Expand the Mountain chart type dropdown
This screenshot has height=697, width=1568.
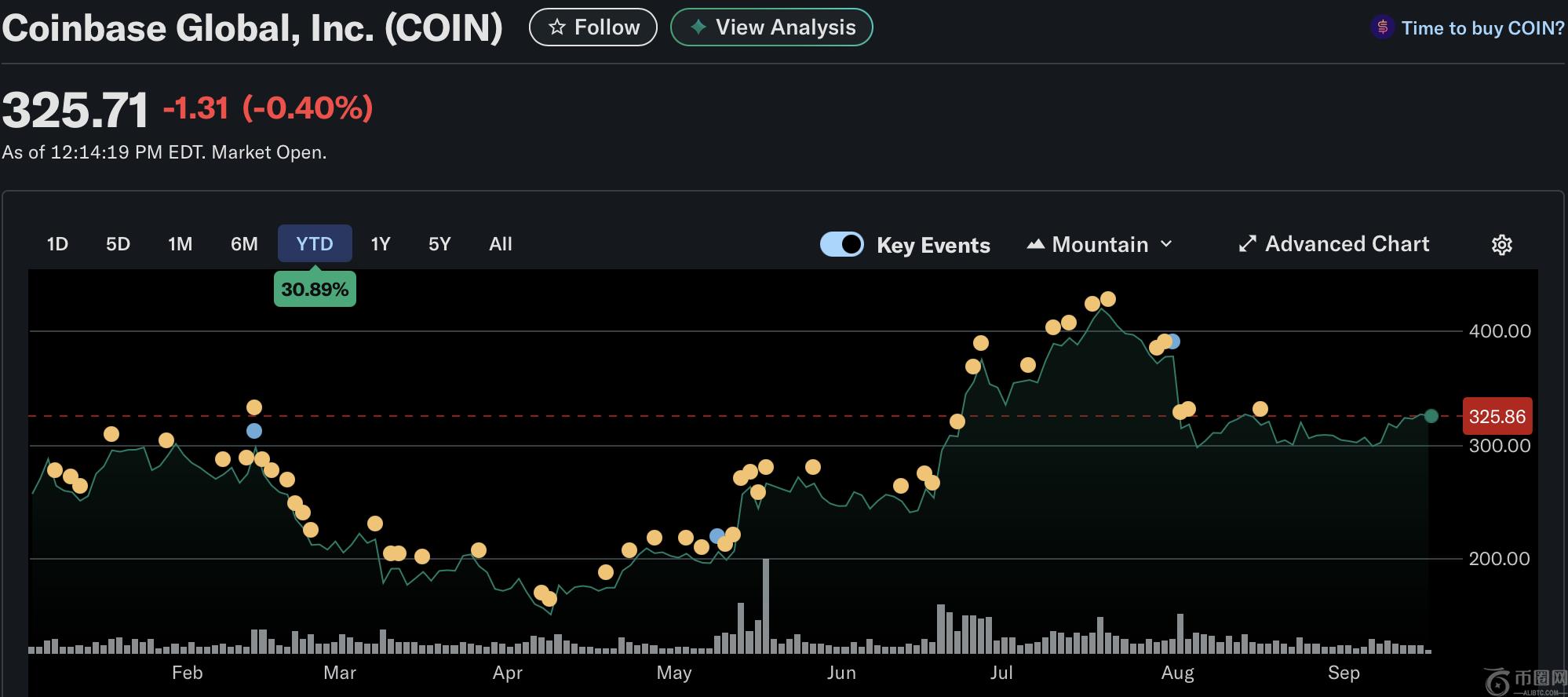[1099, 245]
